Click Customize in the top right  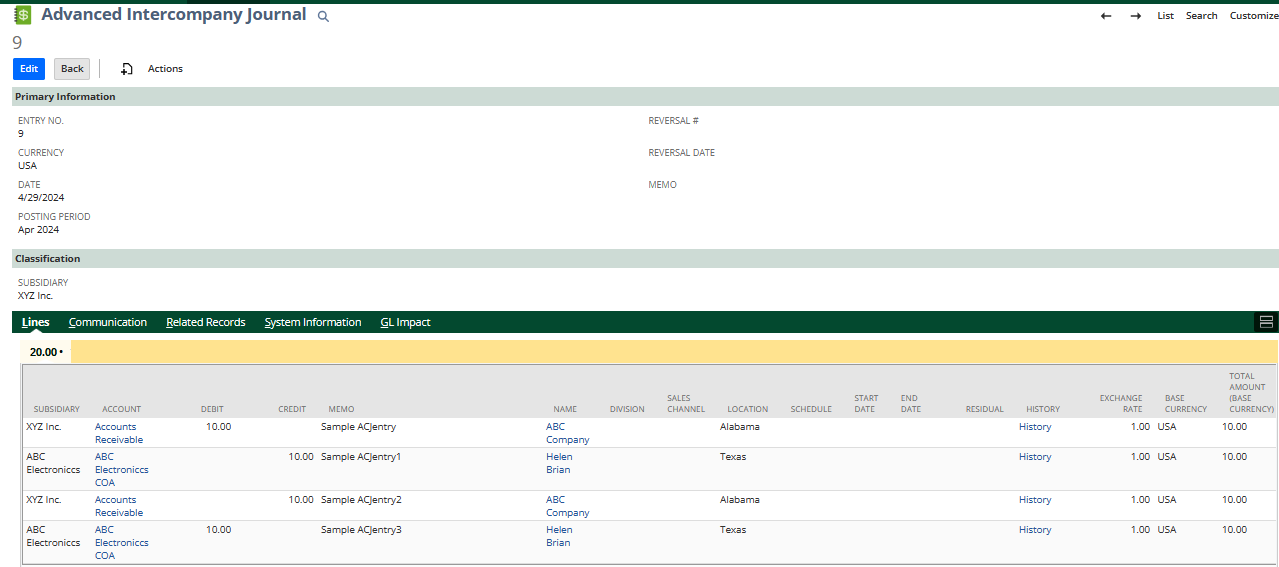(x=1253, y=16)
